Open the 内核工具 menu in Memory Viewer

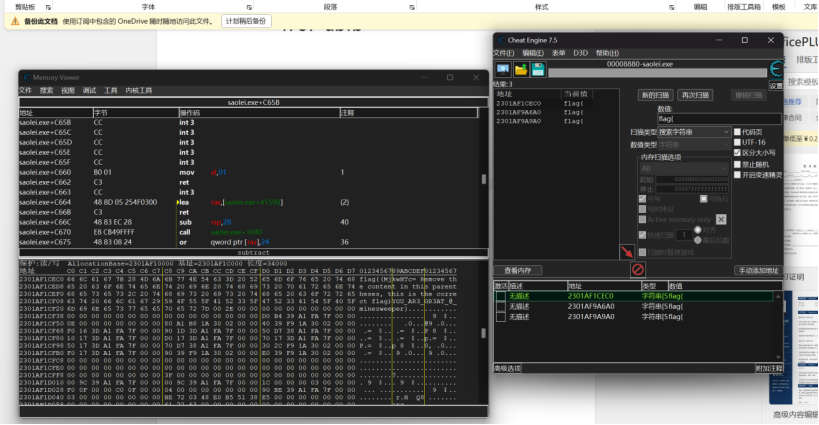pyautogui.click(x=138, y=91)
